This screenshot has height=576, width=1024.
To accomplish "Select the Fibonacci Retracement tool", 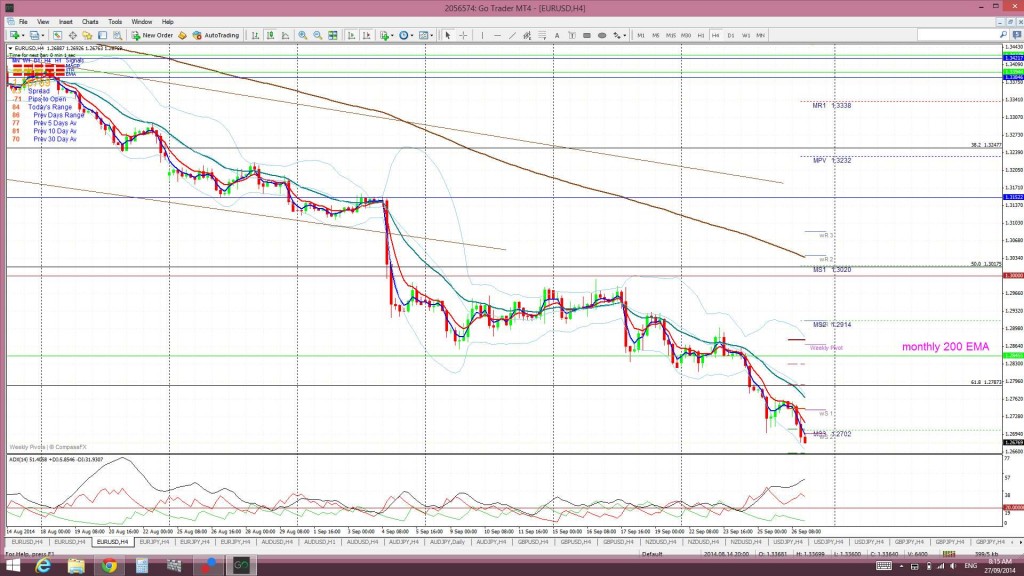I will tap(542, 35).
